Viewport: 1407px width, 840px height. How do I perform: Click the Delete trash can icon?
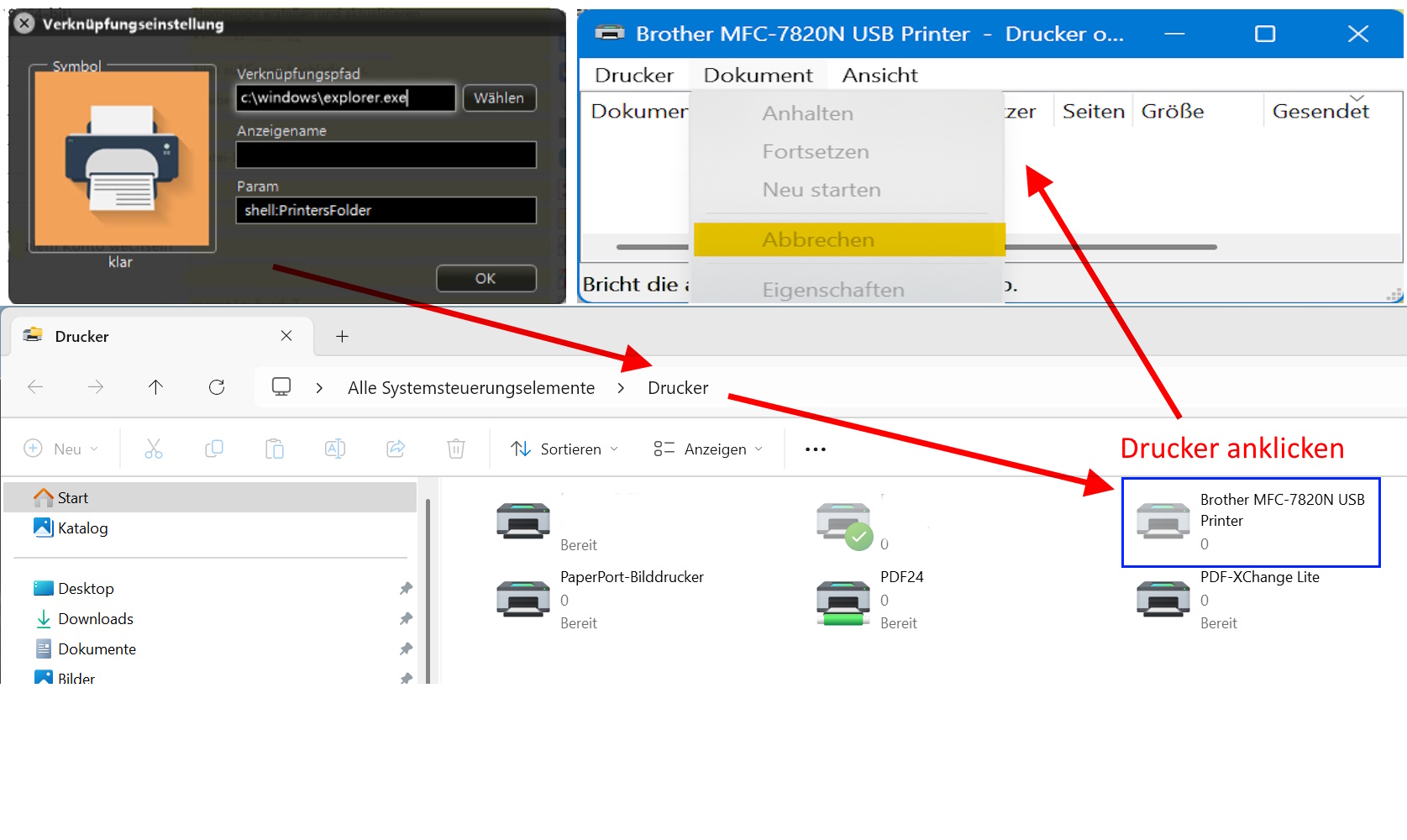click(456, 449)
